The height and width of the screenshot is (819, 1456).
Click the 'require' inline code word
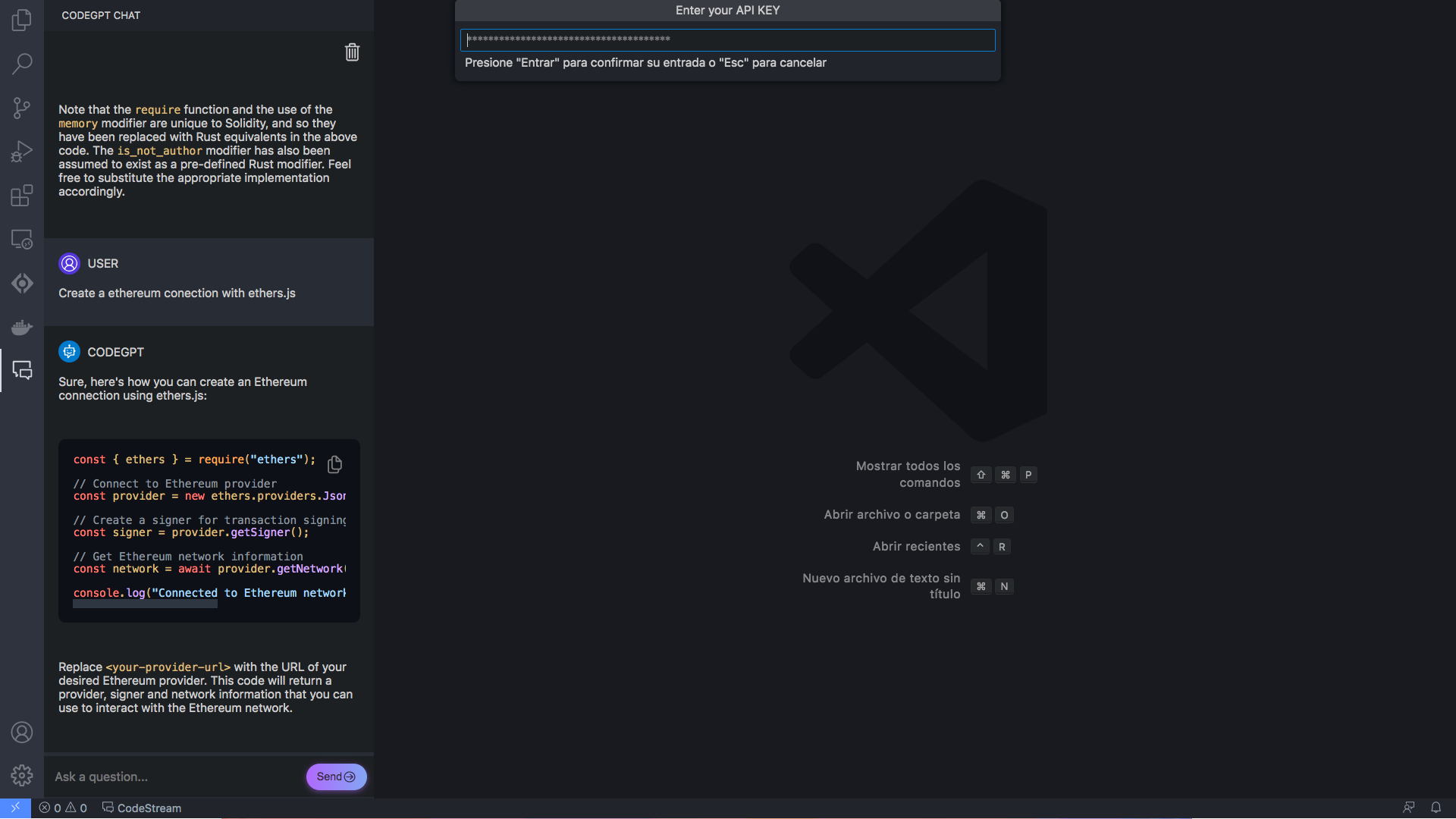158,110
